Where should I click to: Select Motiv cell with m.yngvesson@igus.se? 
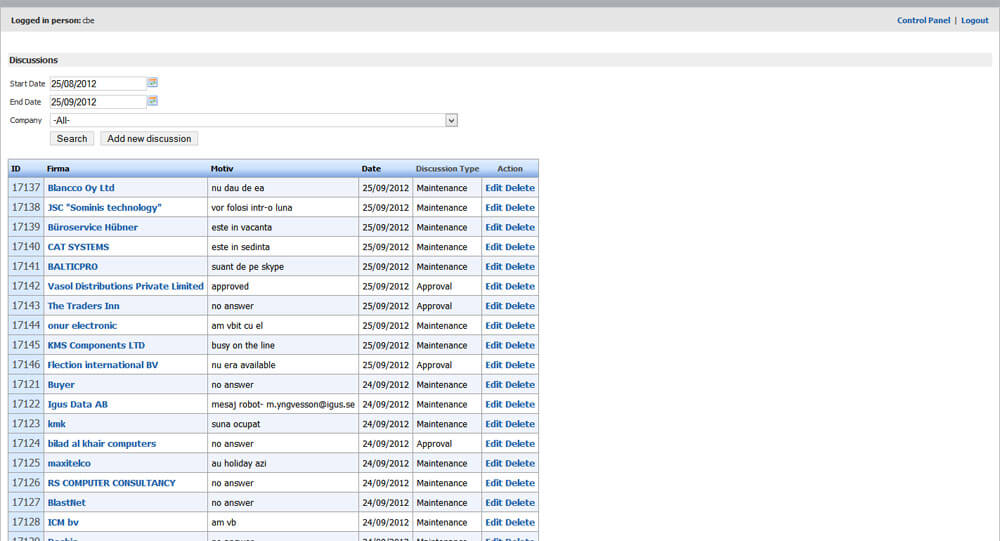pos(283,404)
